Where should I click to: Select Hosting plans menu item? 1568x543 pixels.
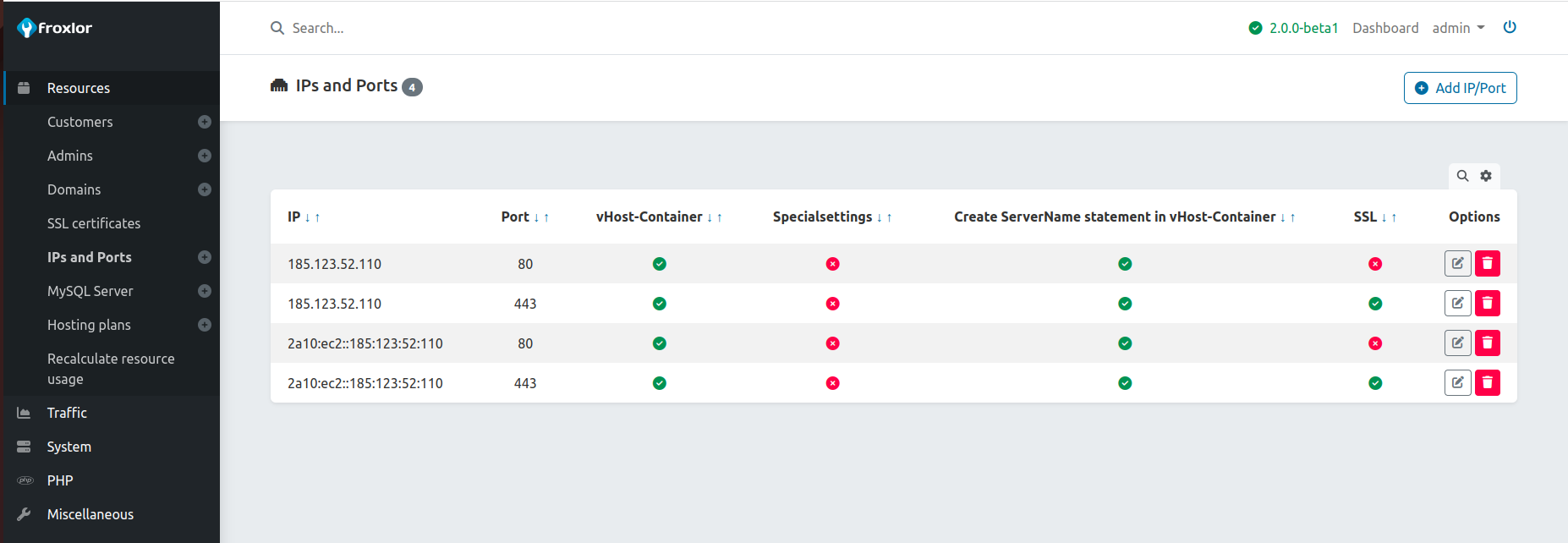point(89,325)
